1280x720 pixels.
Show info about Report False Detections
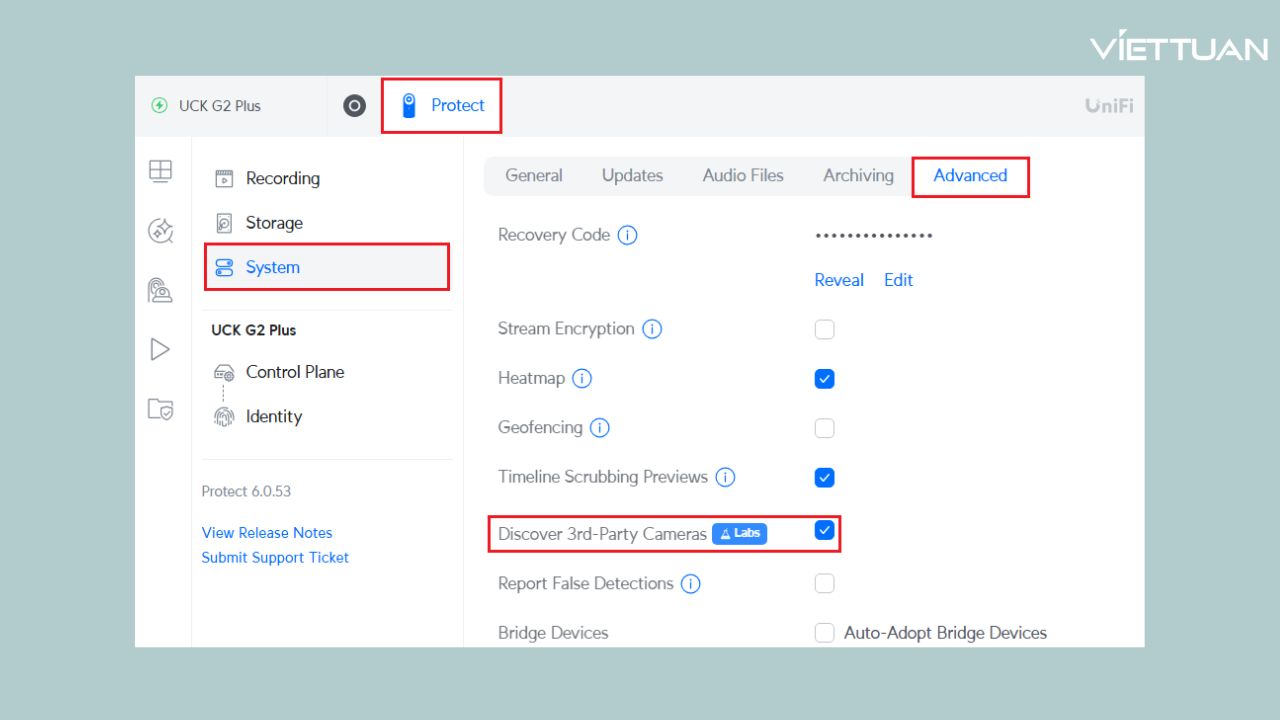point(690,584)
